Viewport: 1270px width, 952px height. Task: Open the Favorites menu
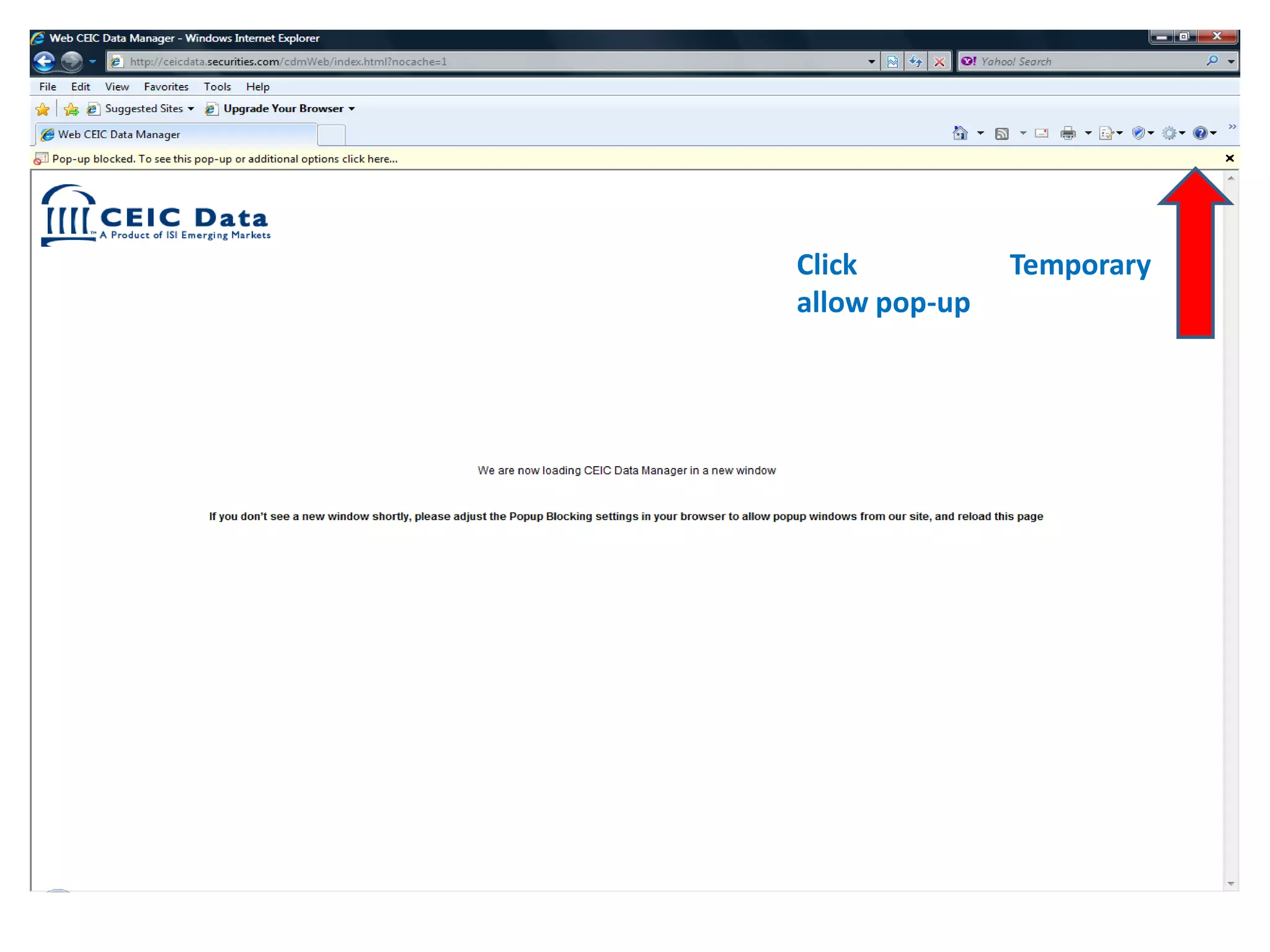coord(166,87)
